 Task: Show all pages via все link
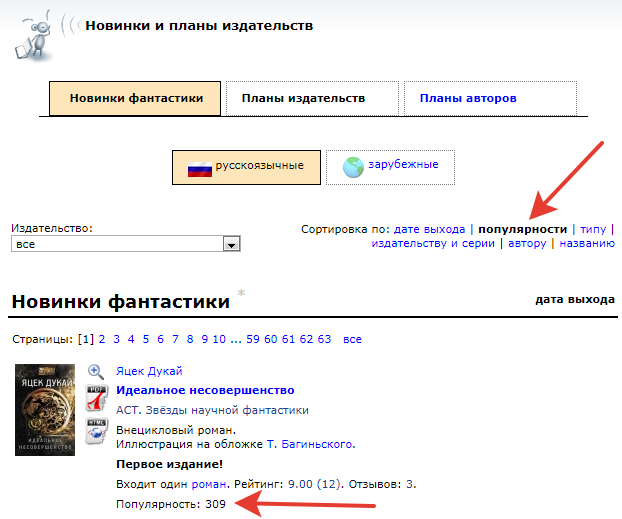[352, 340]
